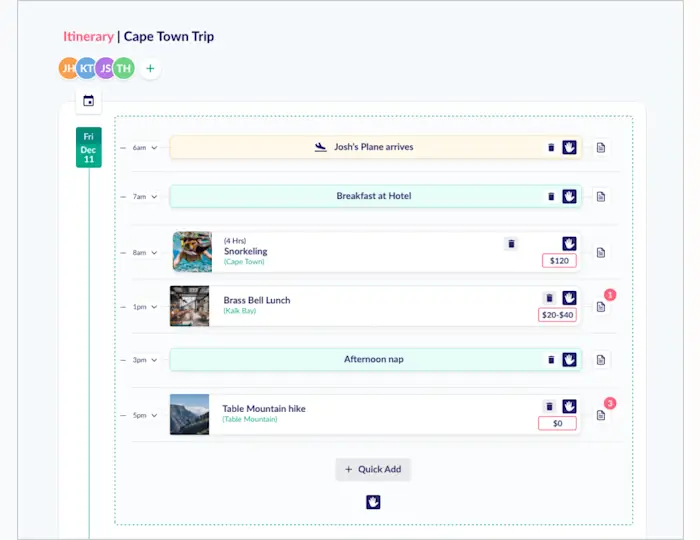This screenshot has width=700, height=540.
Task: Open the 3pm time dropdown
Action: tap(145, 360)
